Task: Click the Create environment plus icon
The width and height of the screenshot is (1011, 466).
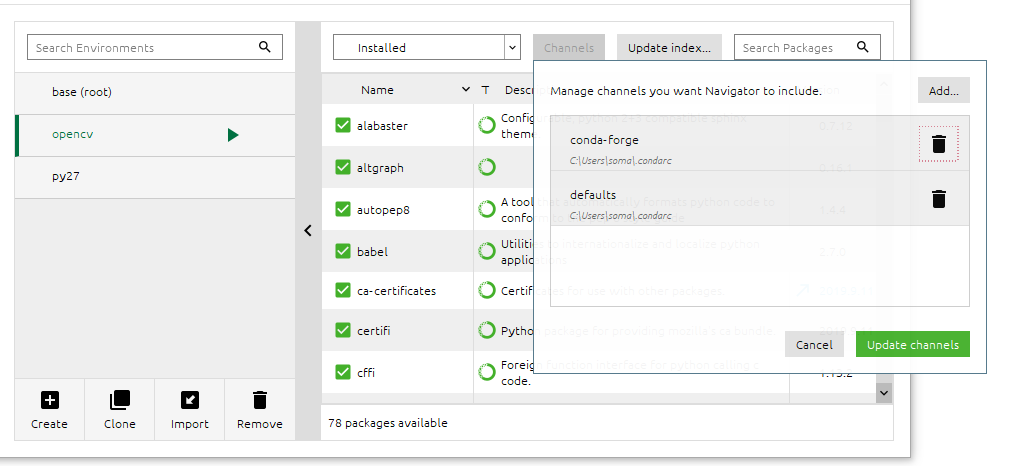Action: click(x=49, y=400)
